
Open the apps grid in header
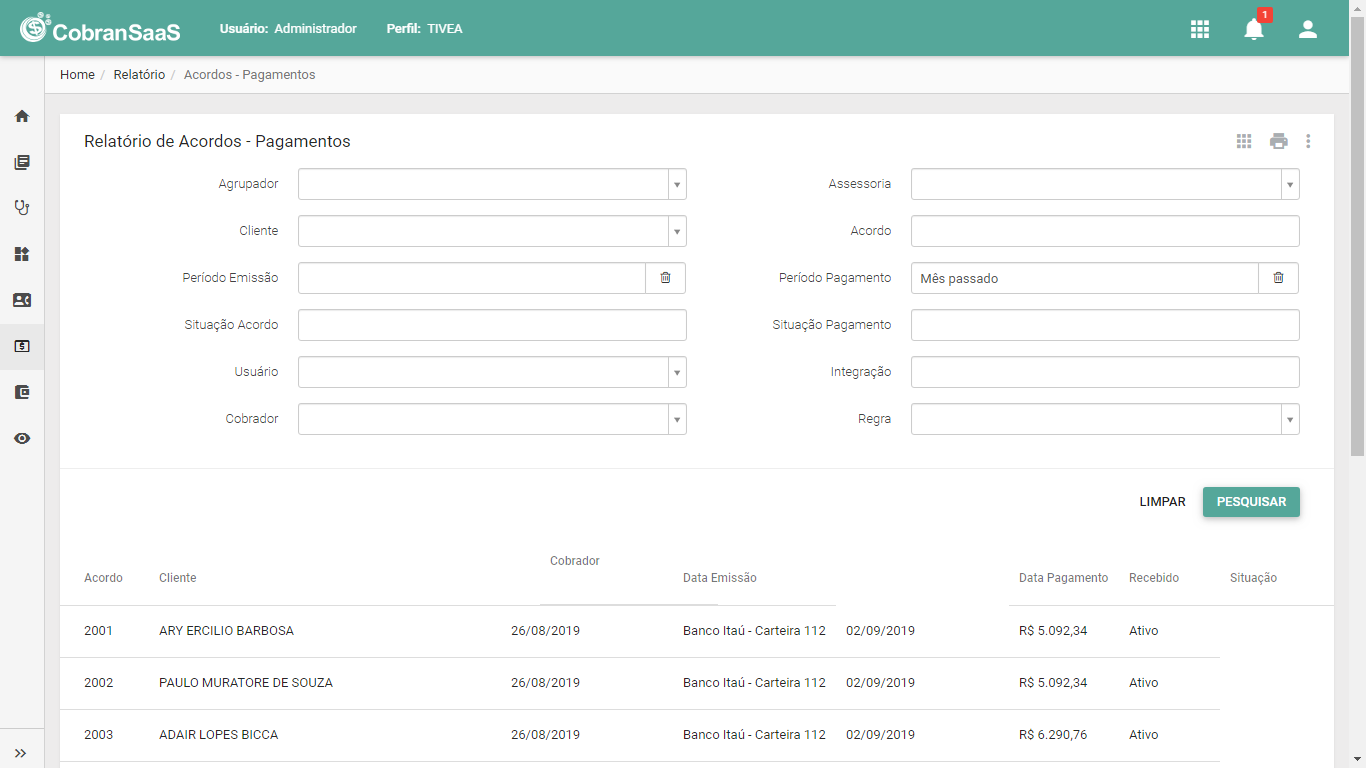click(1200, 29)
